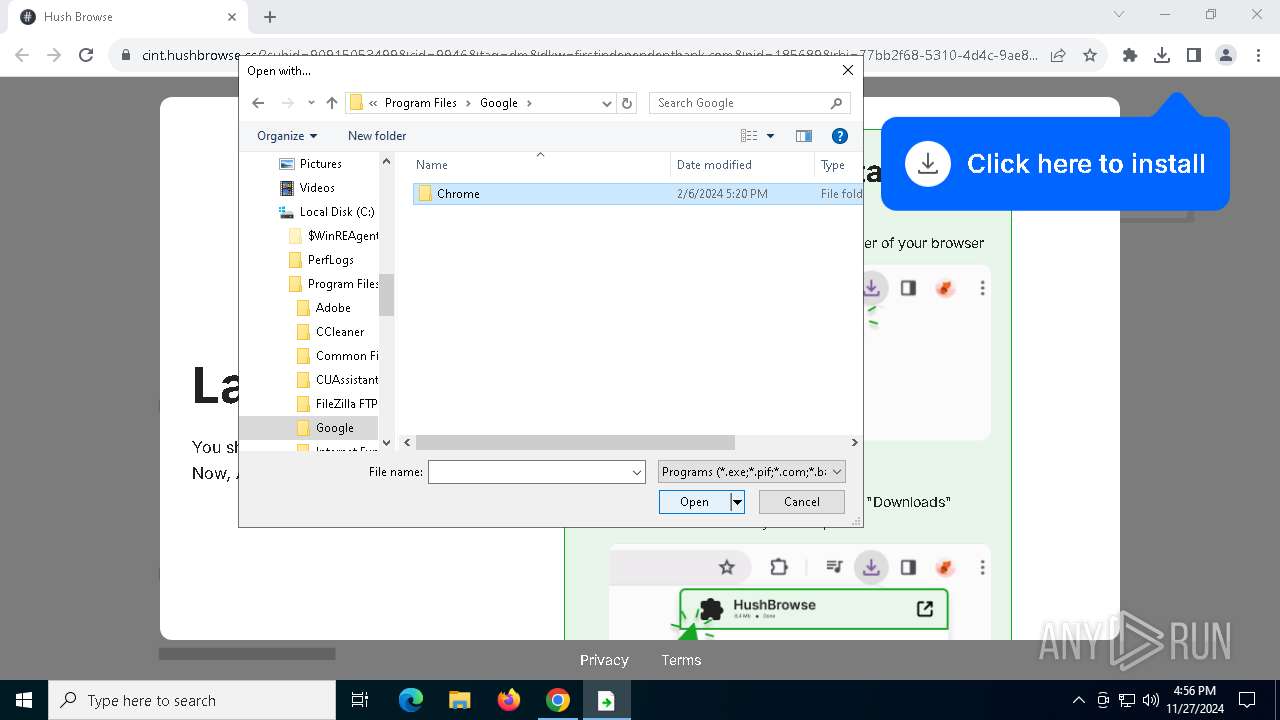Open the Terms link
Image resolution: width=1280 pixels, height=720 pixels.
(x=681, y=660)
